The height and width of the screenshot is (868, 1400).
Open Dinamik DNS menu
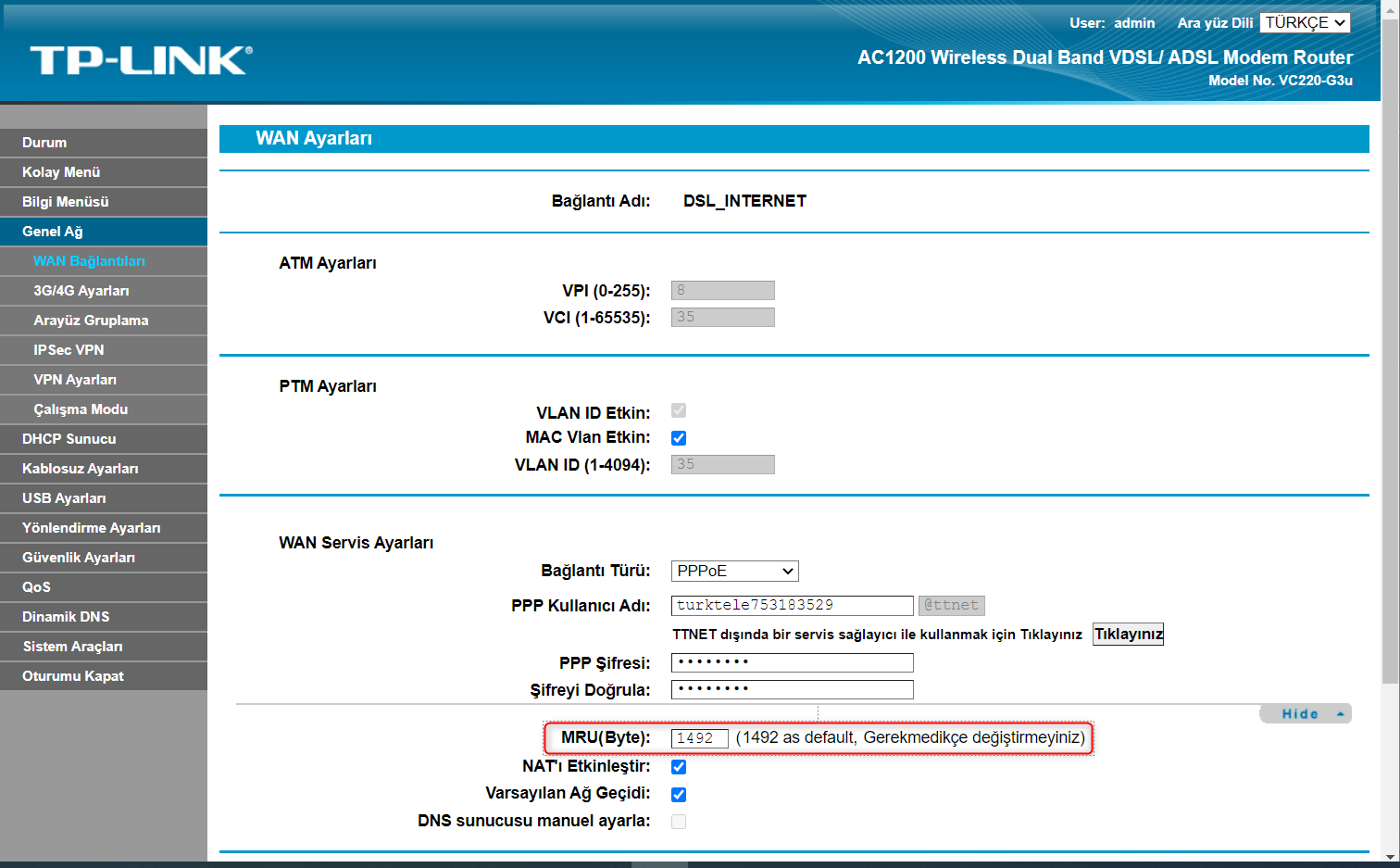pos(104,617)
